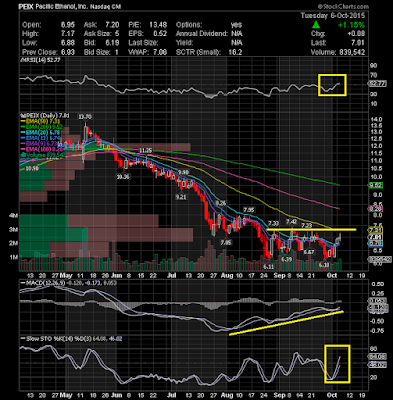The image size is (393, 400).
Task: Click the 64.08 stochastic tag on right axis
Action: (x=378, y=356)
